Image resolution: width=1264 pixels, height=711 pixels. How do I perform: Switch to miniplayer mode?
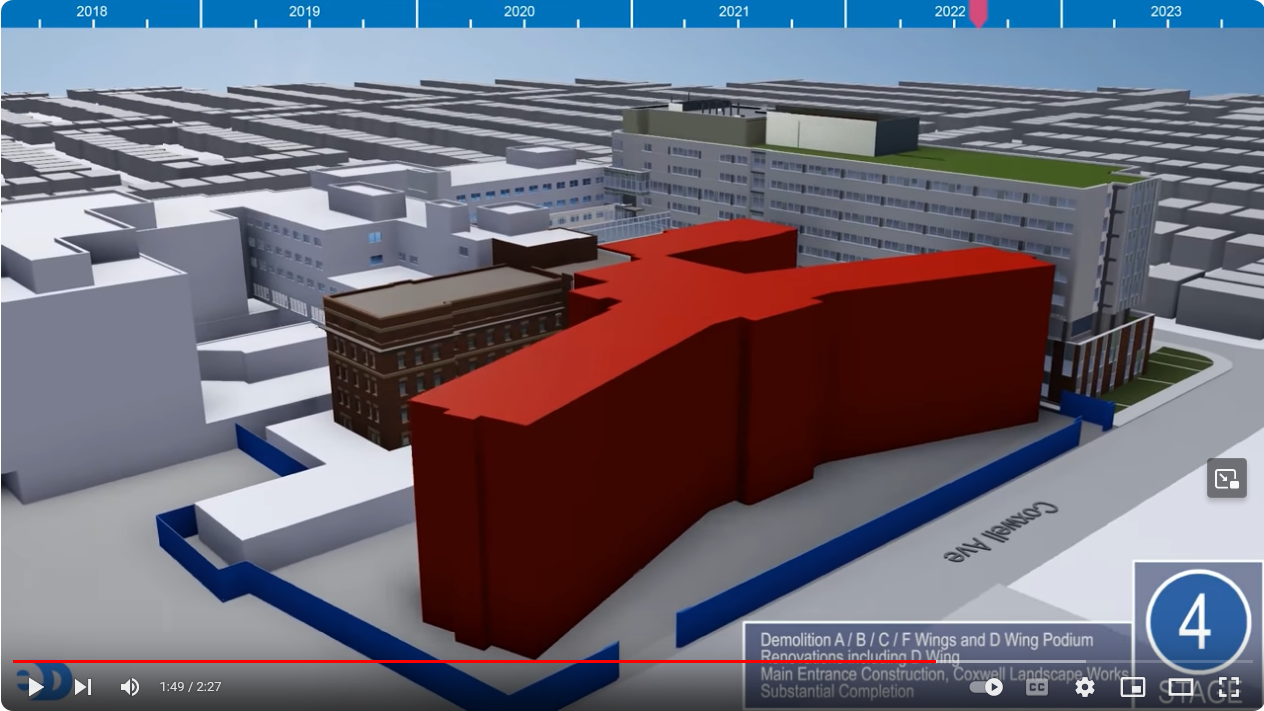click(x=1133, y=687)
